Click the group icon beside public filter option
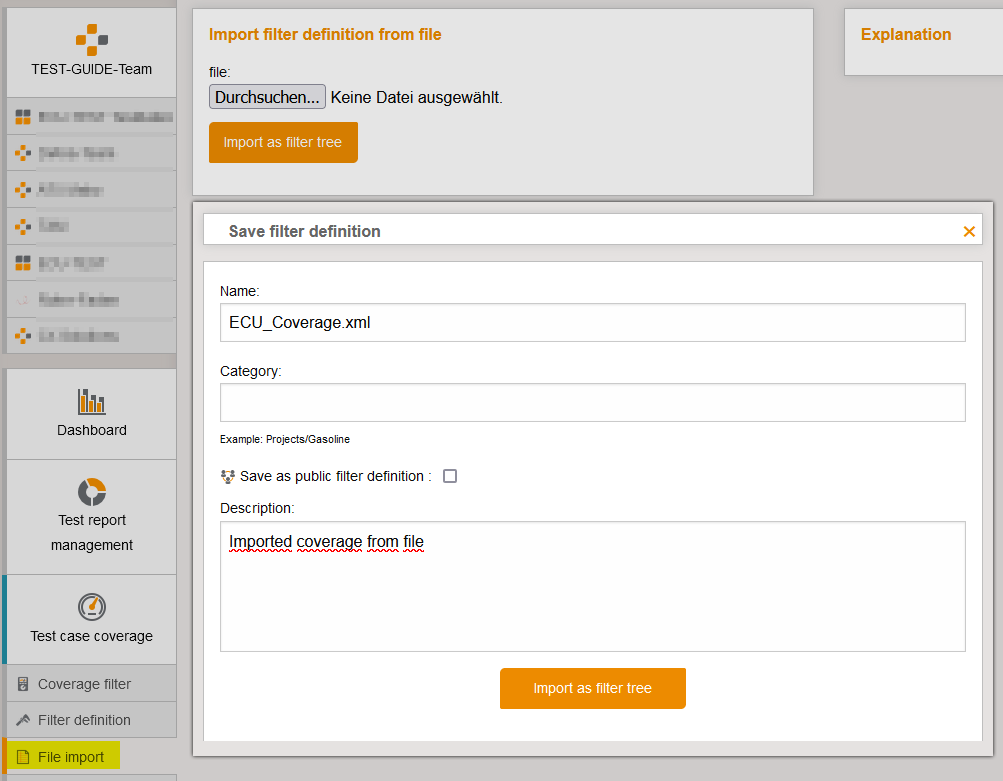 point(228,477)
